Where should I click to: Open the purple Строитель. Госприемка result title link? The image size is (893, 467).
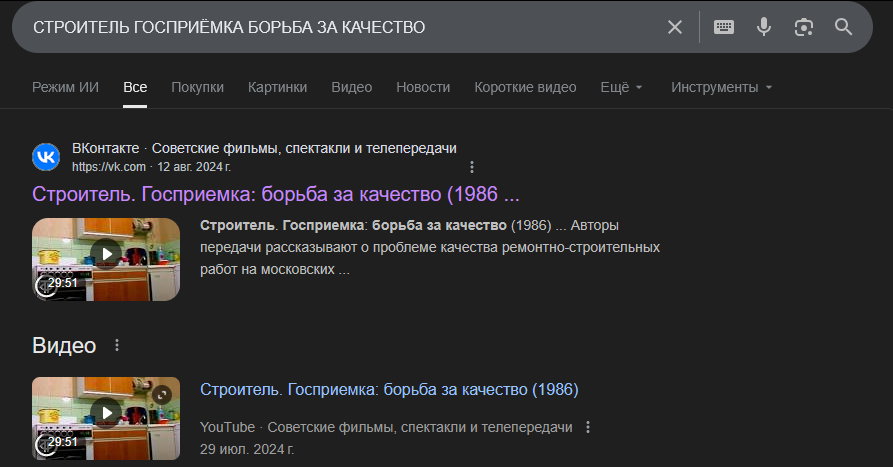pyautogui.click(x=276, y=194)
